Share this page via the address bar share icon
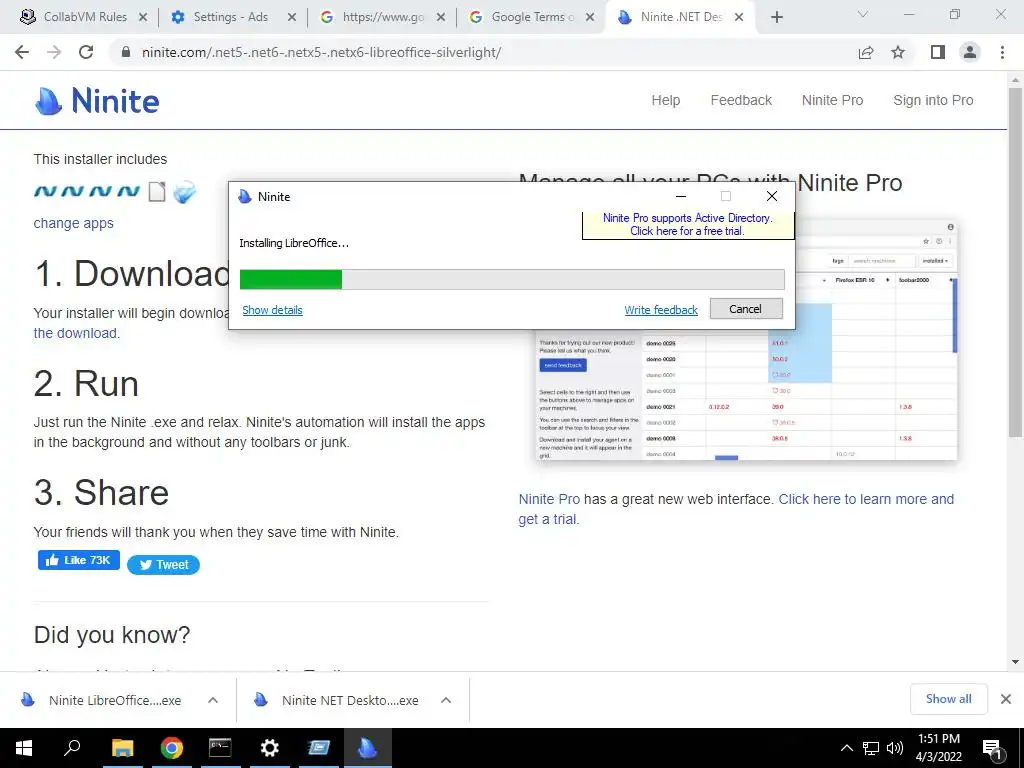 (x=866, y=52)
